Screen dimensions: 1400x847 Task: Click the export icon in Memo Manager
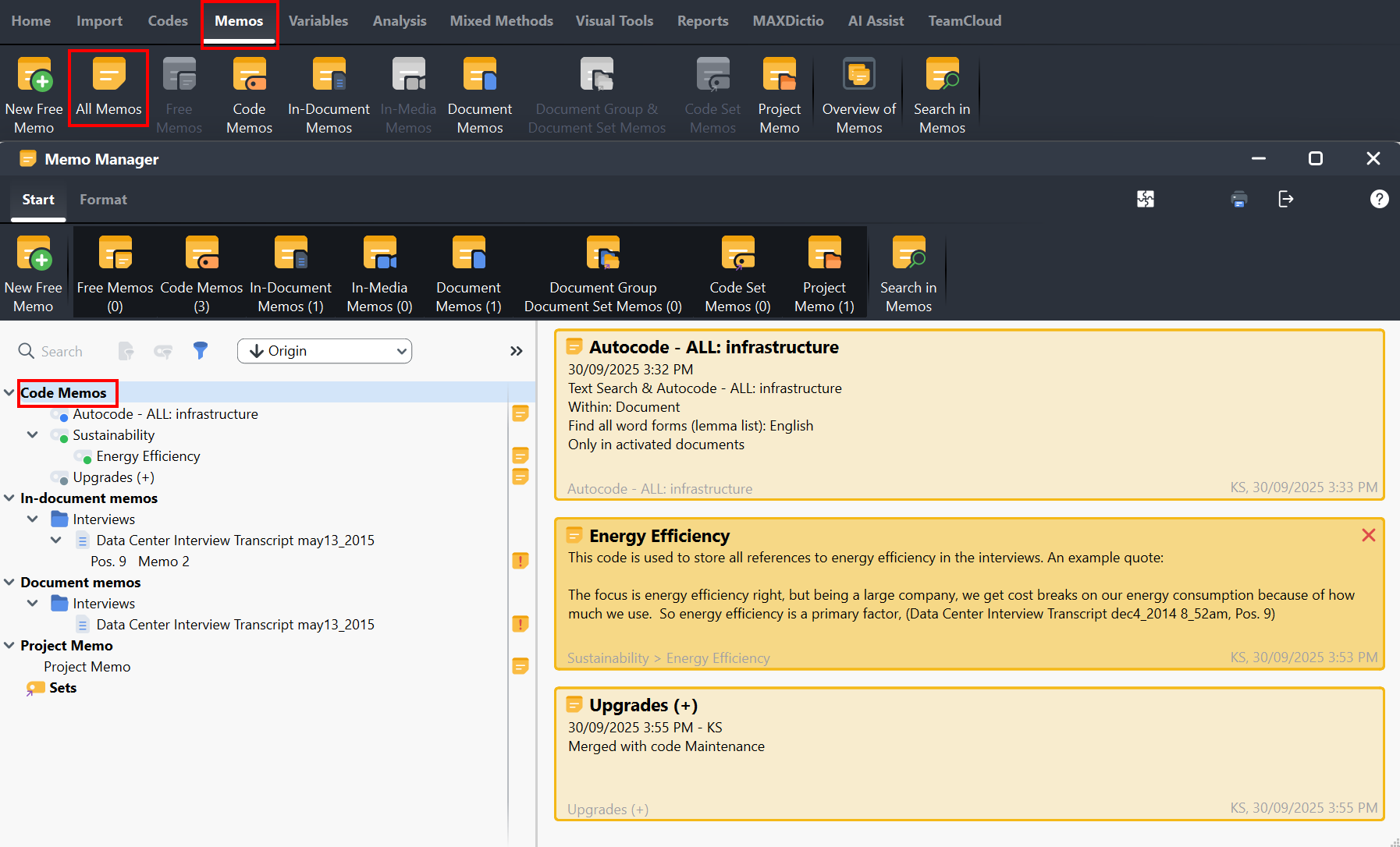click(1286, 199)
